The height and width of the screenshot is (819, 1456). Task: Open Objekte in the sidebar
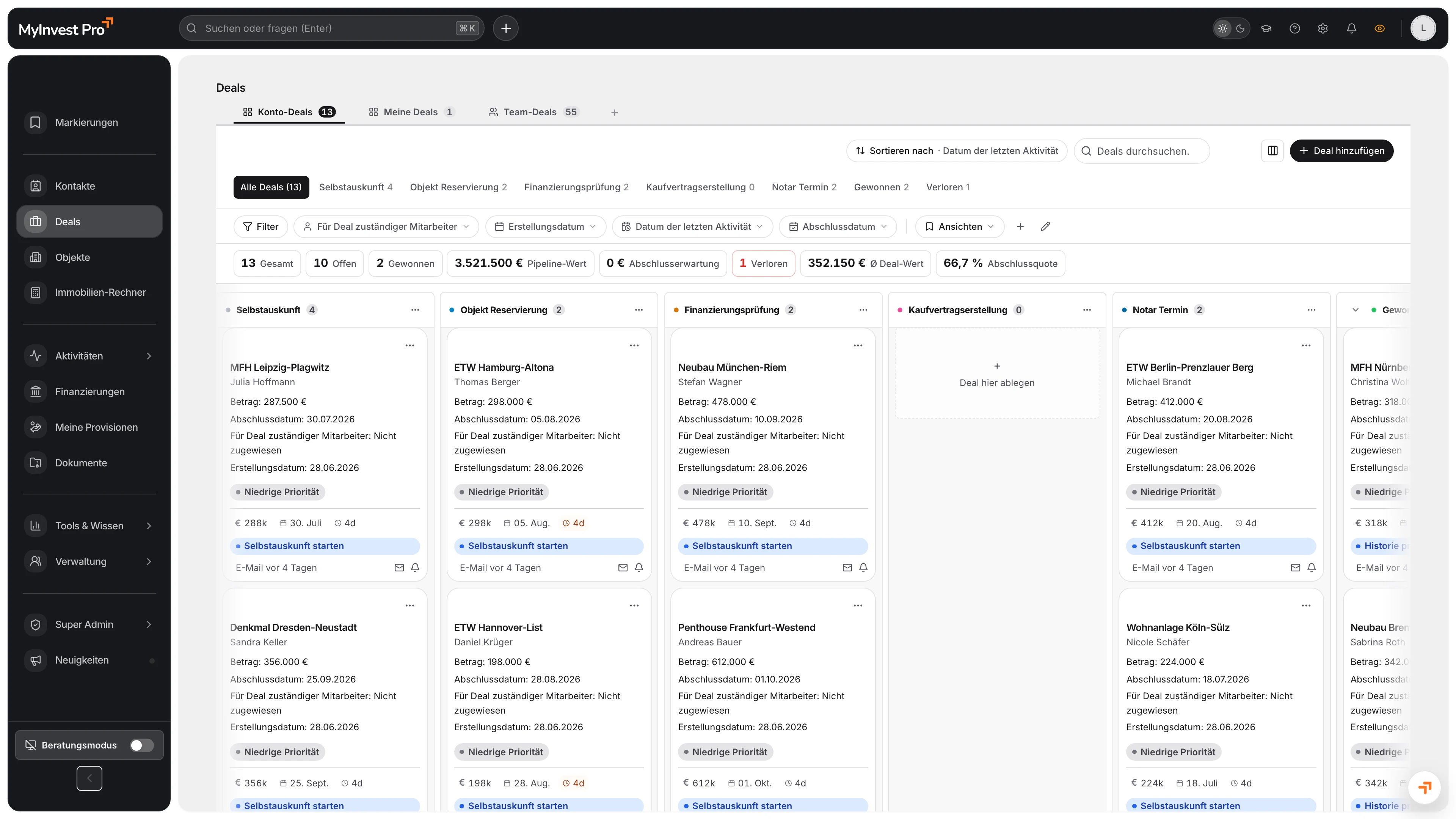pos(89,257)
